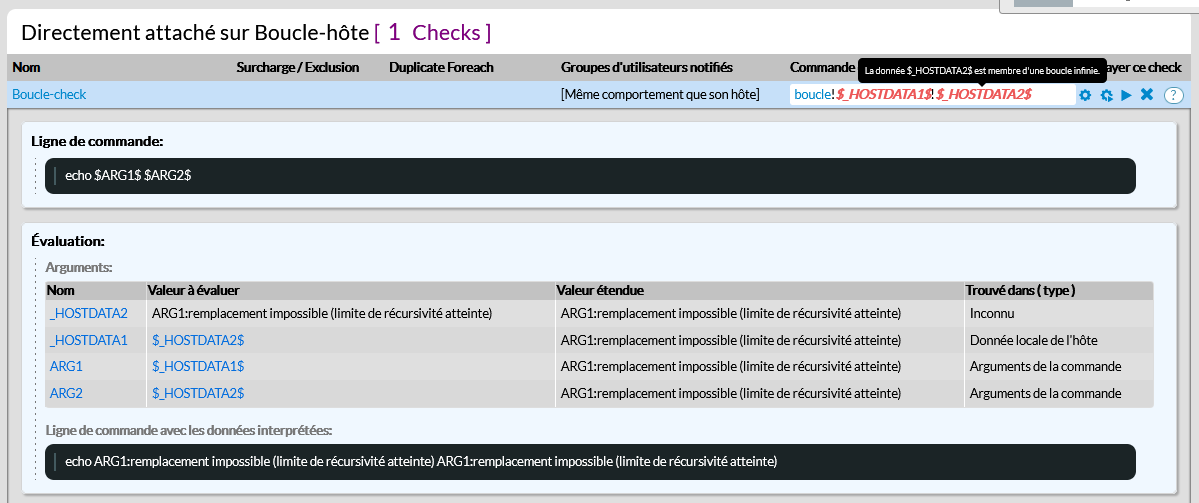Open the Boucle-check link

tap(49, 95)
